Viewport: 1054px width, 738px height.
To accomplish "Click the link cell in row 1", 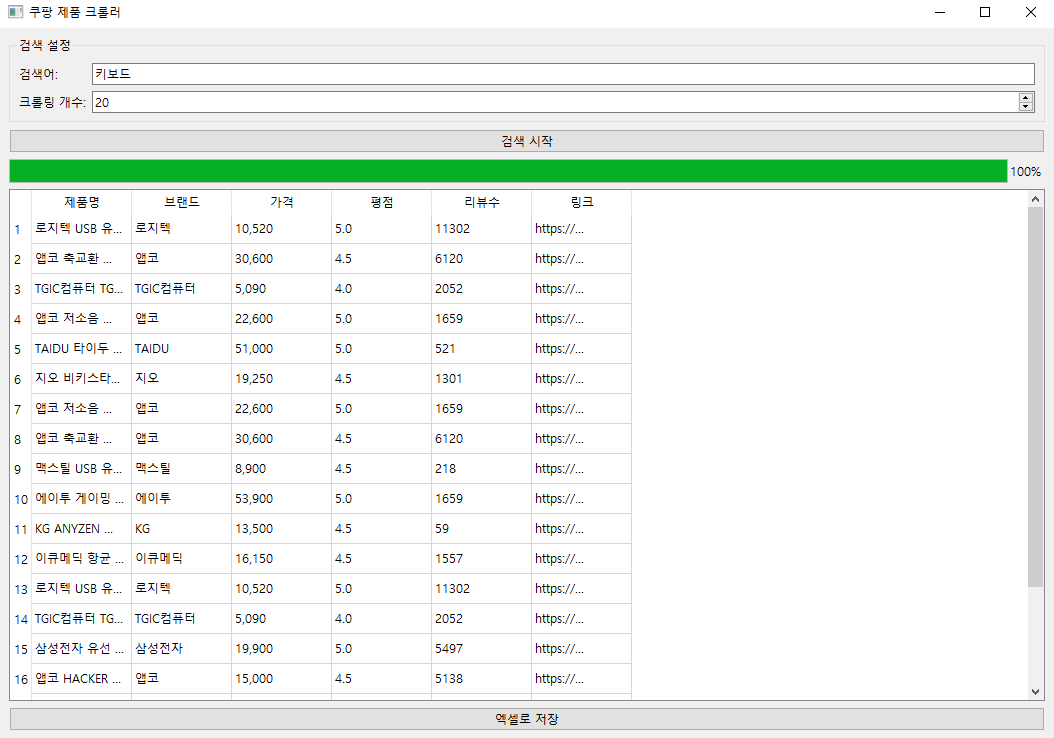I will click(580, 229).
